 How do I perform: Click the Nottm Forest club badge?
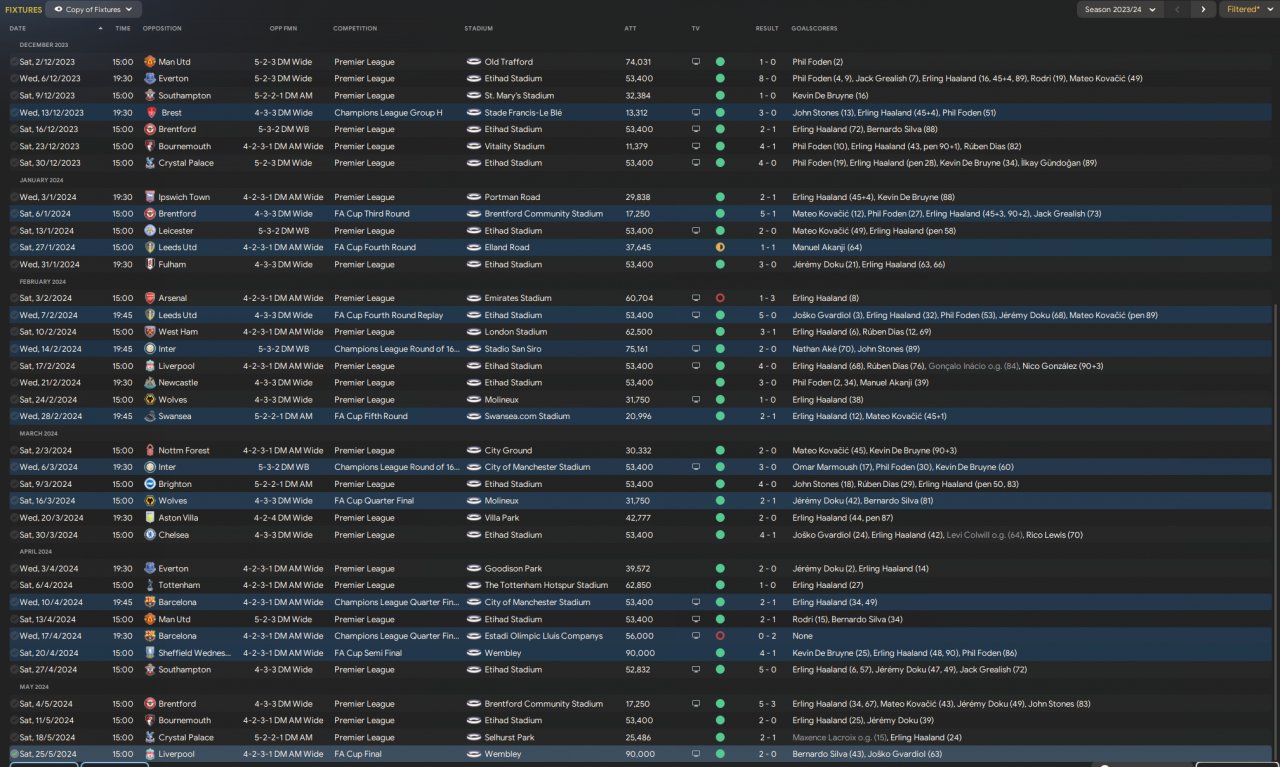[150, 451]
